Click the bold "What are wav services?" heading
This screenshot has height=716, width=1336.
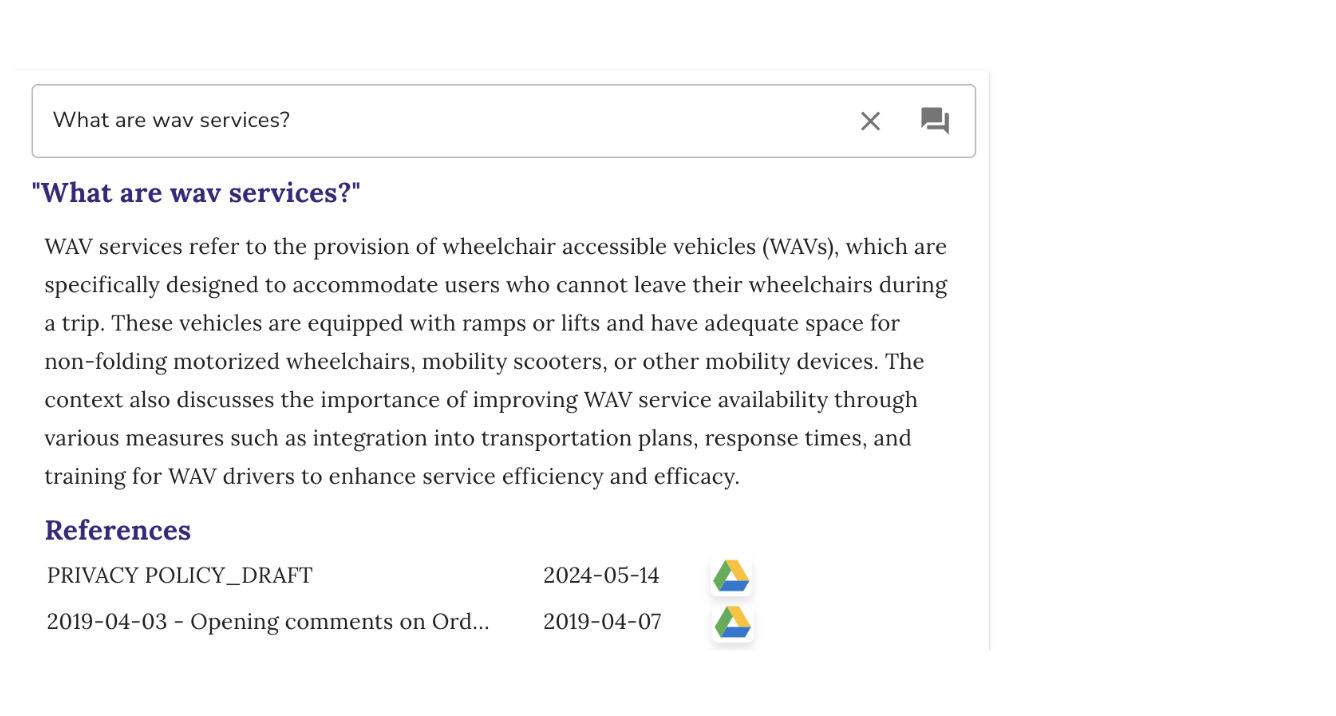click(x=196, y=192)
